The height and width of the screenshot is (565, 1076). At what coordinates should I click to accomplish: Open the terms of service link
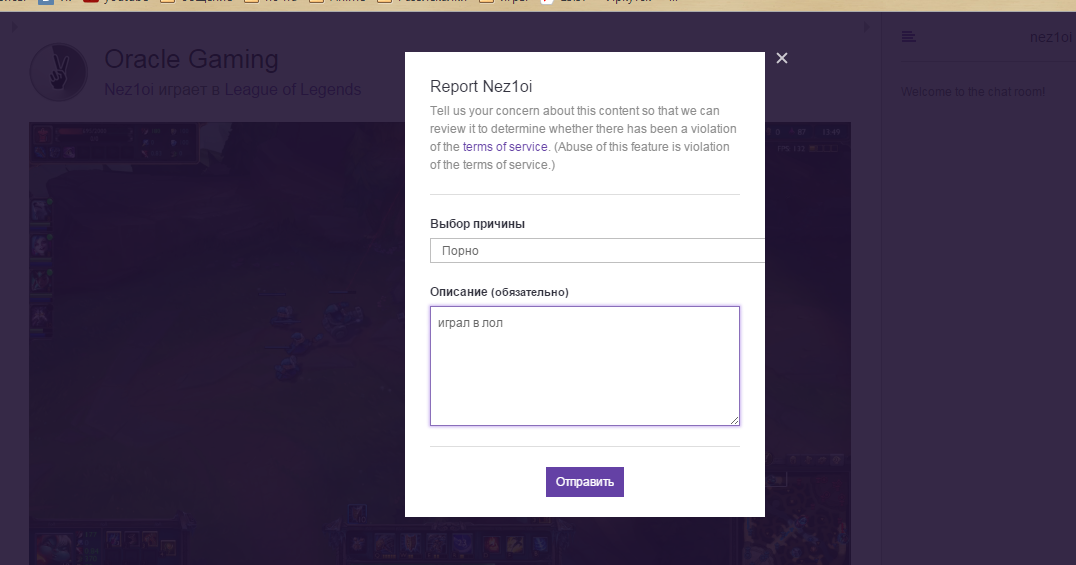click(x=505, y=147)
